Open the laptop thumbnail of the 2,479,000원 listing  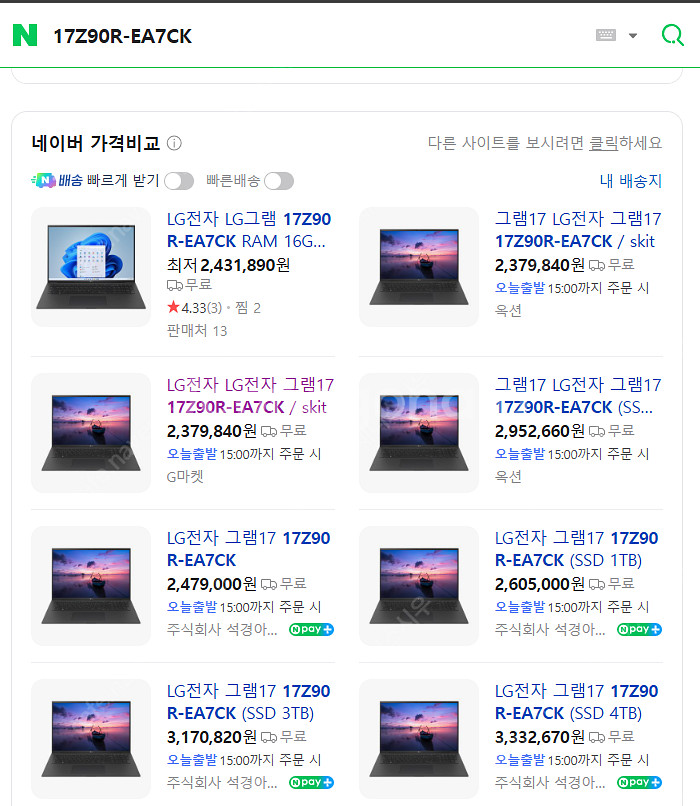tap(91, 586)
